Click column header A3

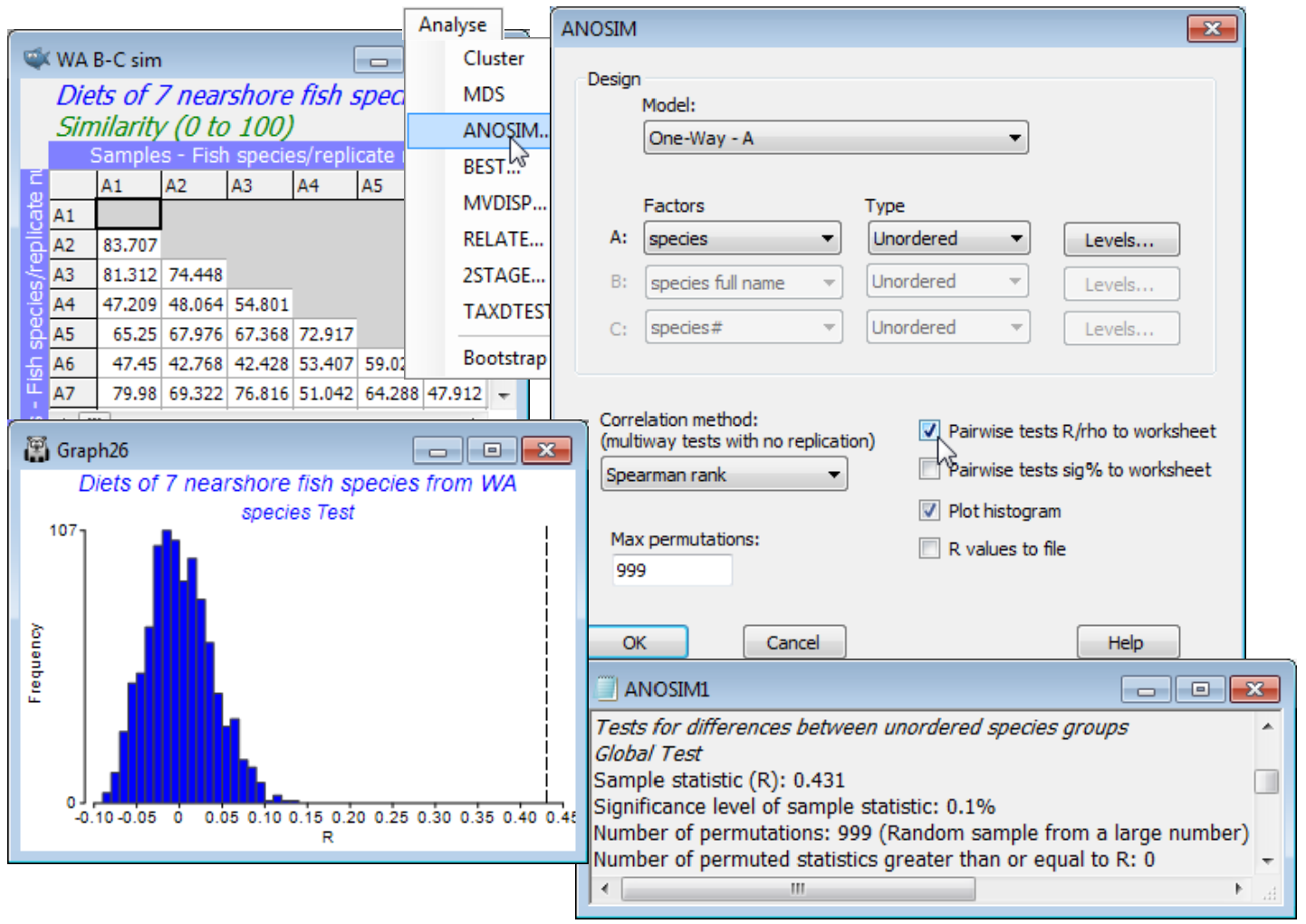260,186
